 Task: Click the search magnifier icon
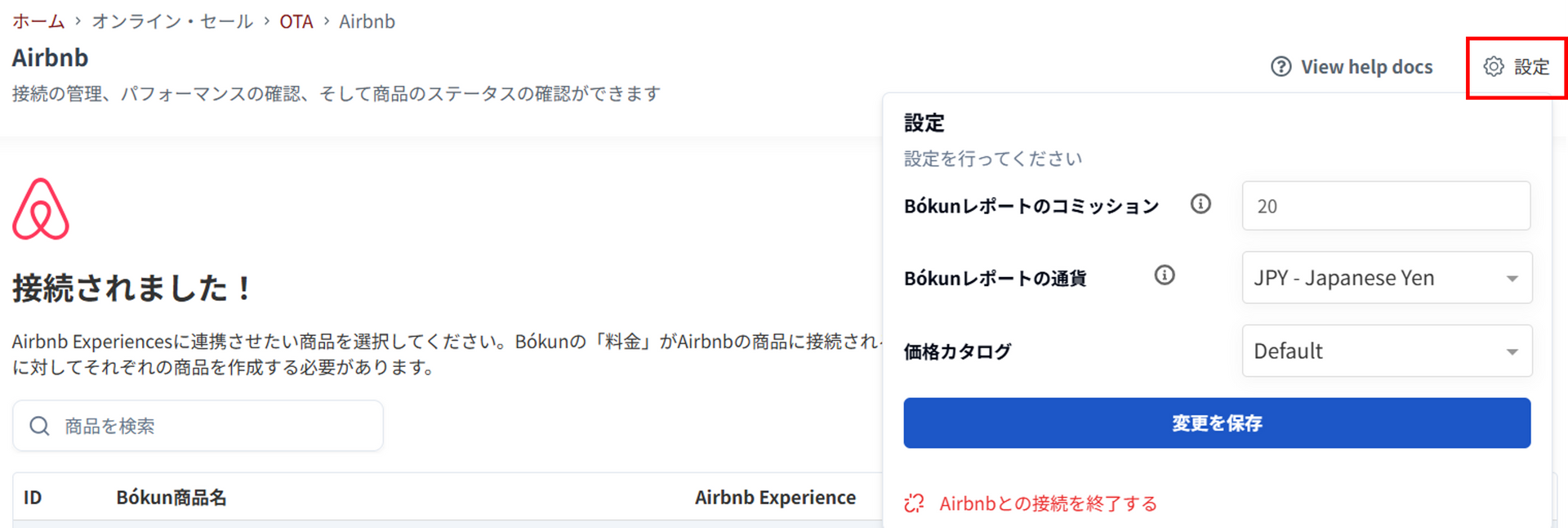(39, 426)
